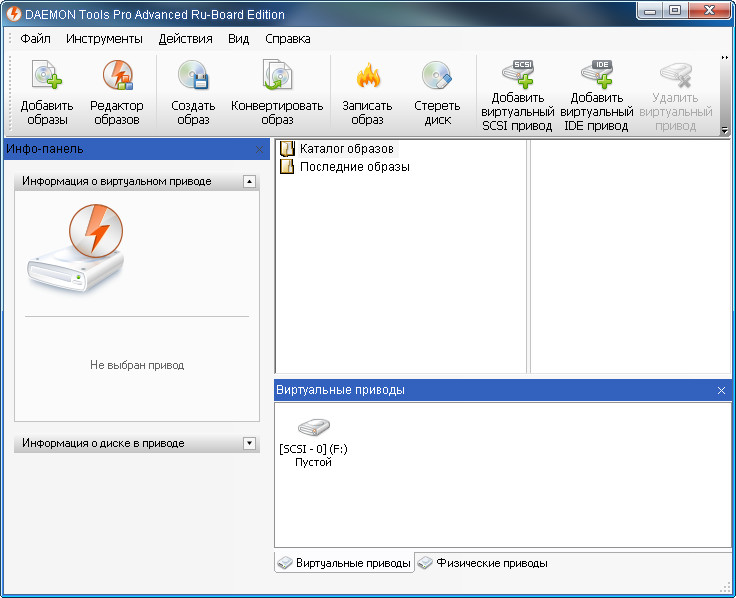Close the Инфо-панель panel
Image resolution: width=736 pixels, height=598 pixels.
point(260,149)
